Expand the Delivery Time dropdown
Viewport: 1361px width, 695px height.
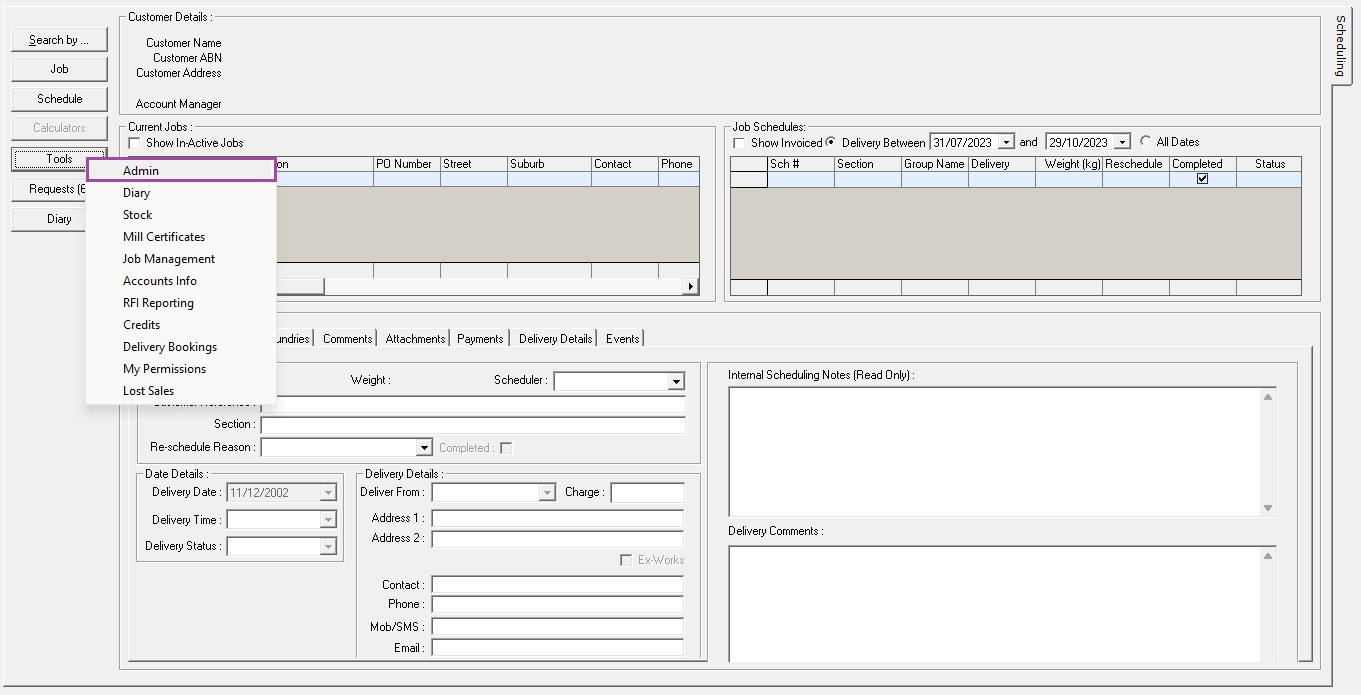tap(328, 520)
